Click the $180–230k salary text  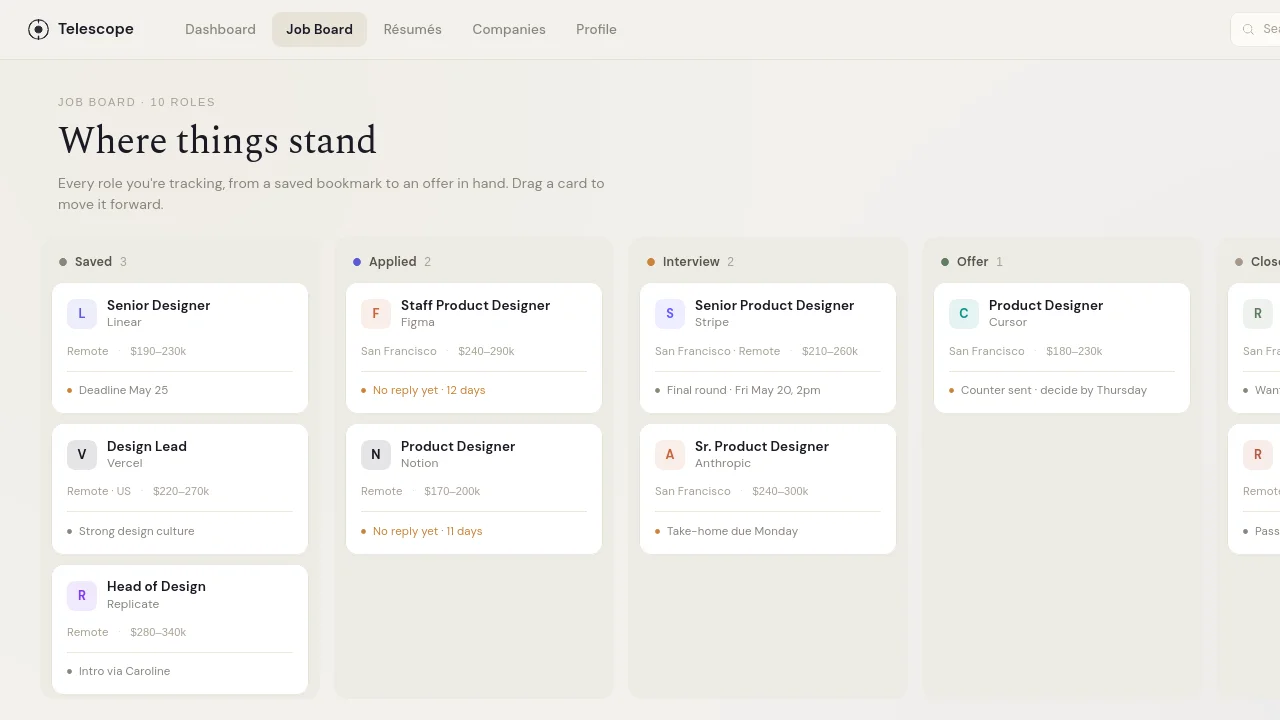tap(1074, 351)
